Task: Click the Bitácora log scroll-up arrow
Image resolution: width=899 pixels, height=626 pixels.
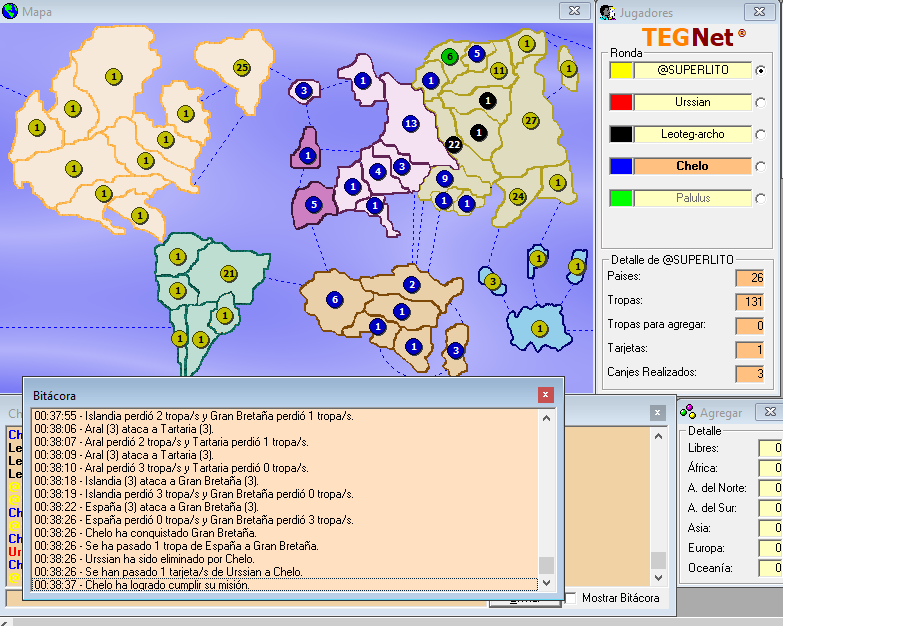Action: pos(546,417)
